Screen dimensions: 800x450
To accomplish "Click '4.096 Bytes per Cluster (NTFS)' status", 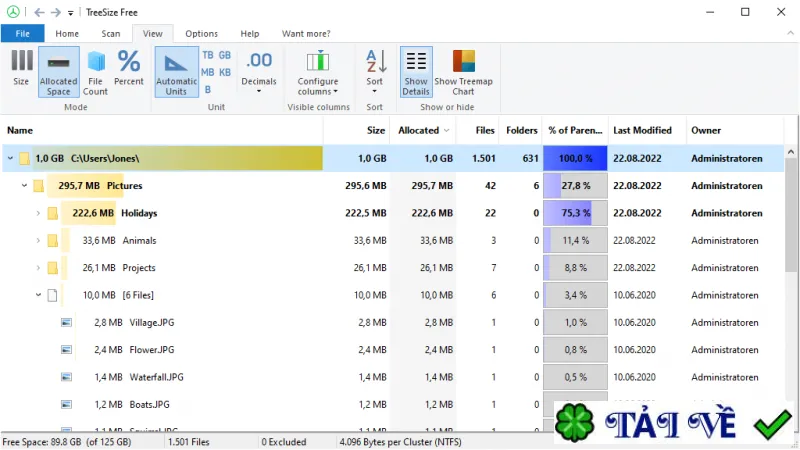I will click(x=401, y=442).
